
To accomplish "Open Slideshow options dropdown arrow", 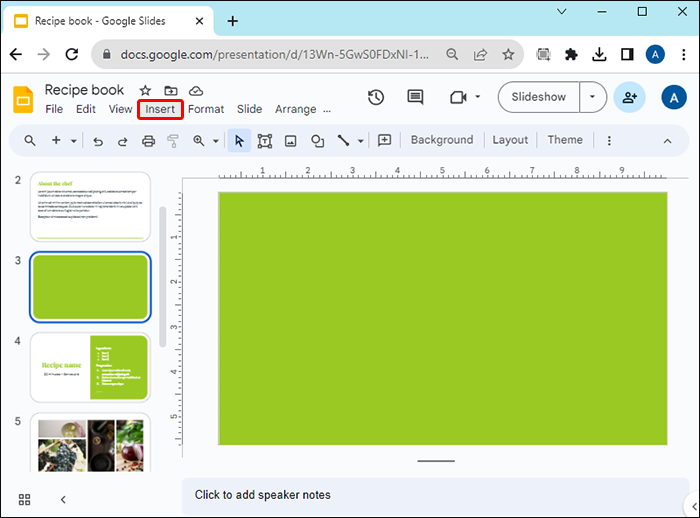I will point(592,97).
